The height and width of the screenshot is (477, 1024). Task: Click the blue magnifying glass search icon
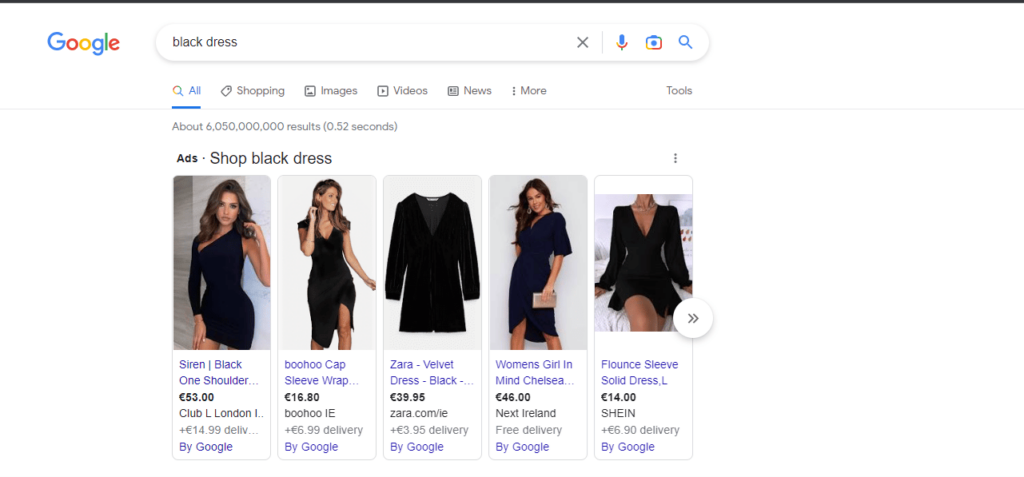tap(685, 42)
